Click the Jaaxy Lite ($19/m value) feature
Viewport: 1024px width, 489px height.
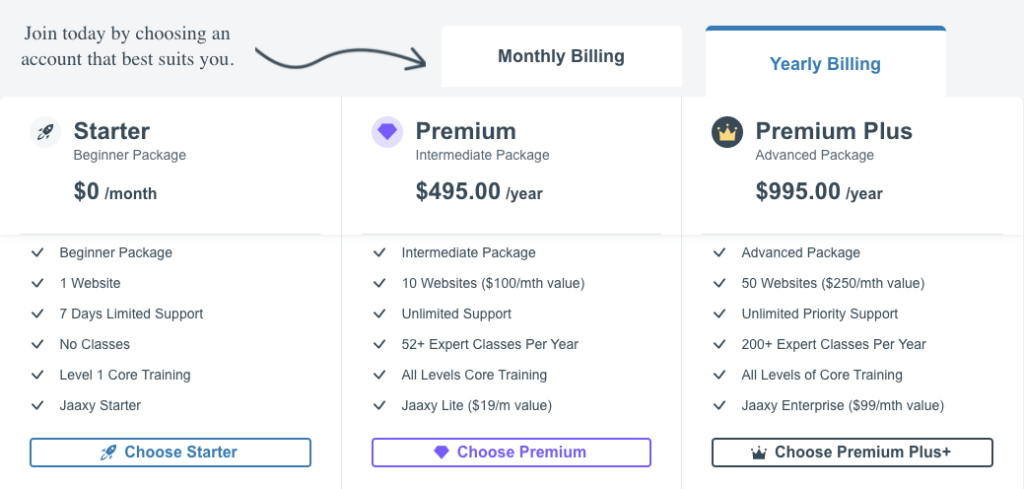[477, 406]
